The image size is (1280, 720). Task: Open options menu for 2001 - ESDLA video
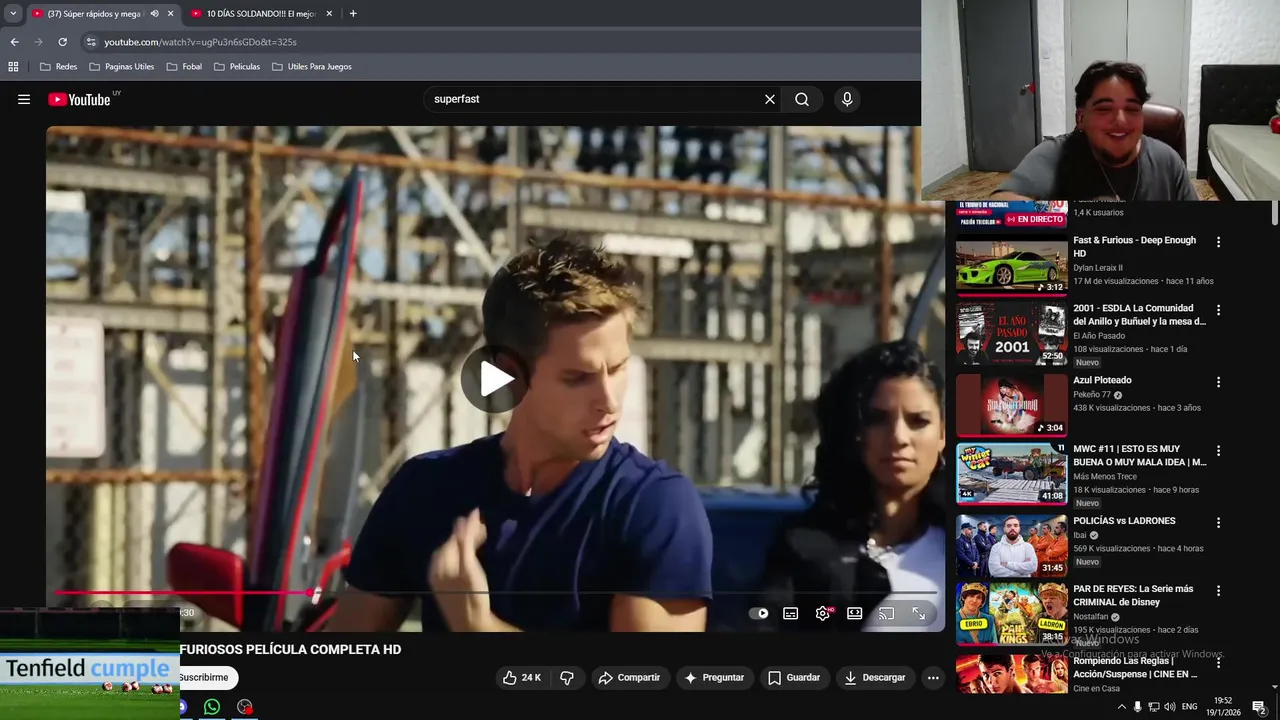1218,310
